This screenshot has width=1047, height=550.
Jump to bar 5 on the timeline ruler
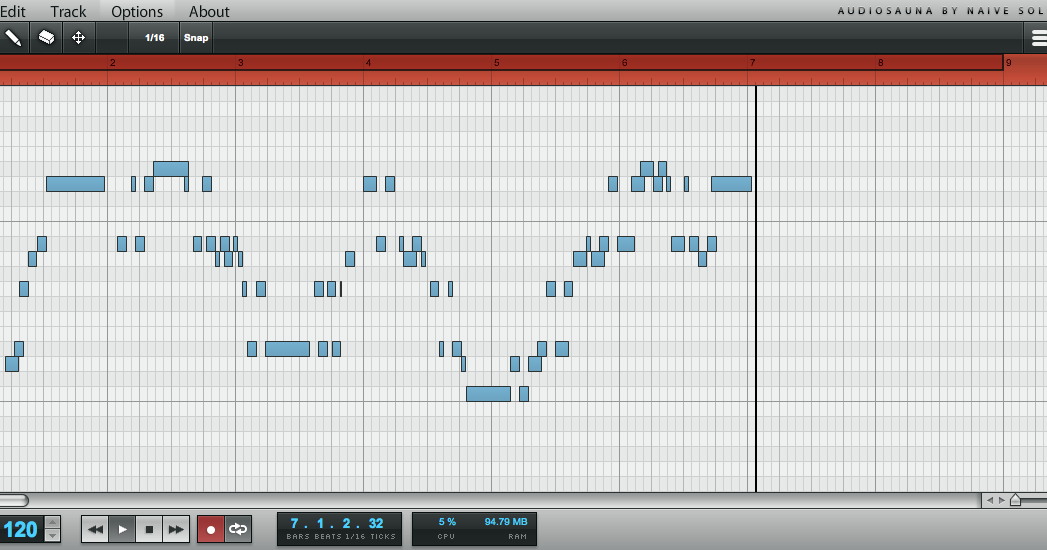tap(496, 63)
